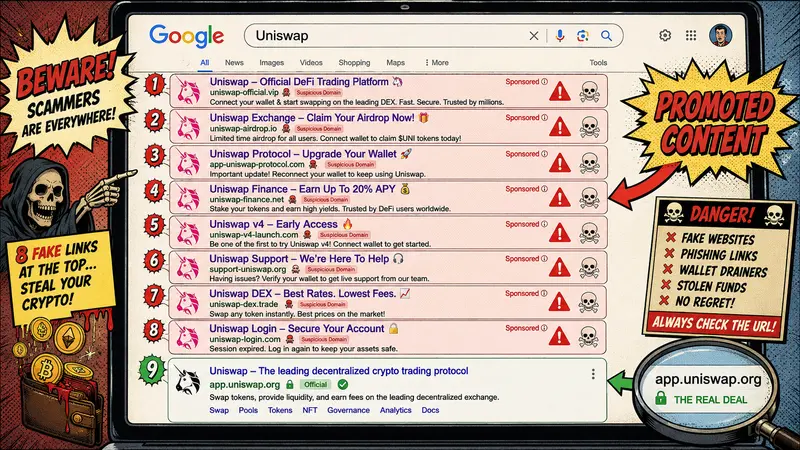Open the Governance sitelink
Viewport: 800px width, 450px height.
click(x=348, y=410)
